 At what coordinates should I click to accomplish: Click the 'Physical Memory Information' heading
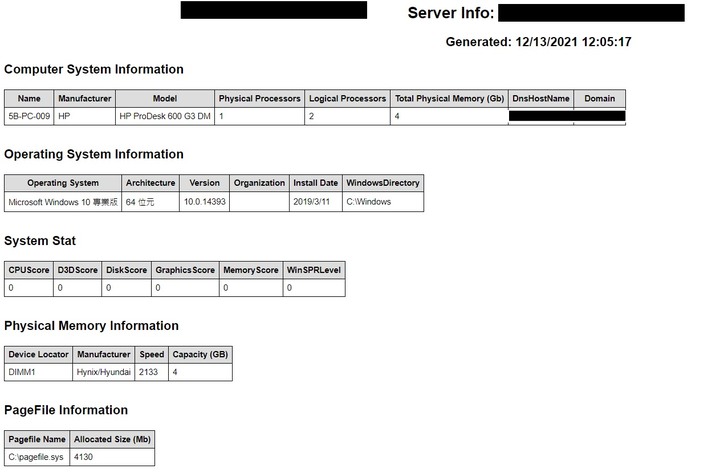coord(91,326)
